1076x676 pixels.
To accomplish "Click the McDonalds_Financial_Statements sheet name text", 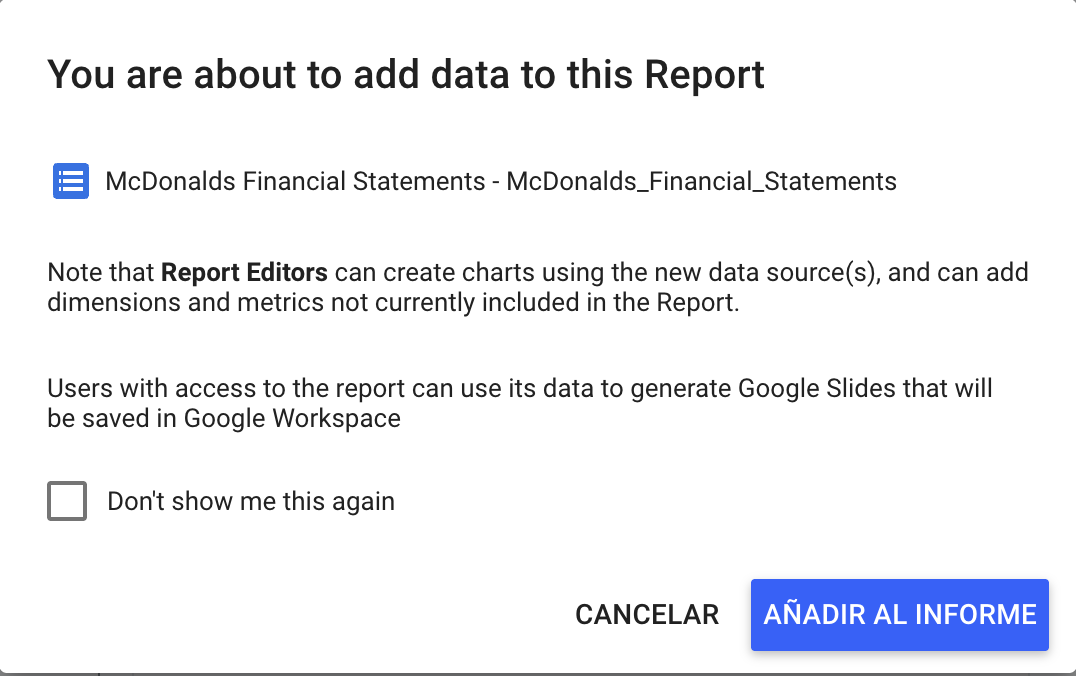I will 701,181.
